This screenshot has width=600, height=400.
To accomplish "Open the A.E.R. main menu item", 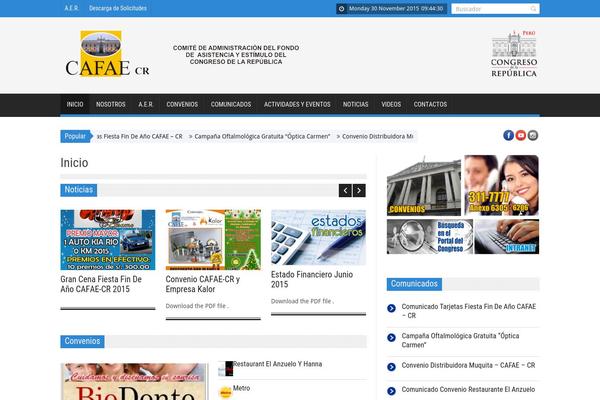I will [x=145, y=104].
